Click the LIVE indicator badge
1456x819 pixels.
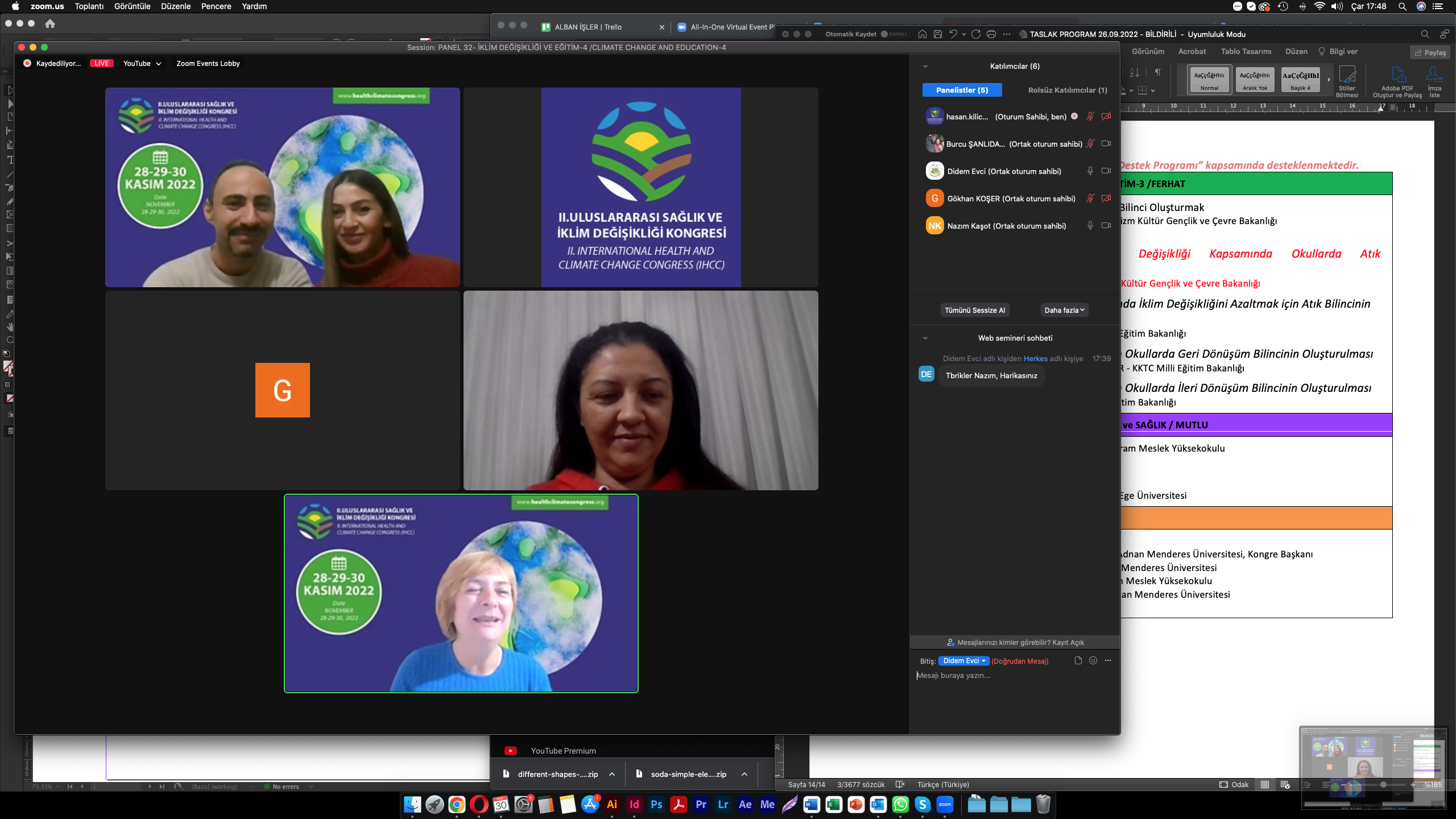coord(102,64)
